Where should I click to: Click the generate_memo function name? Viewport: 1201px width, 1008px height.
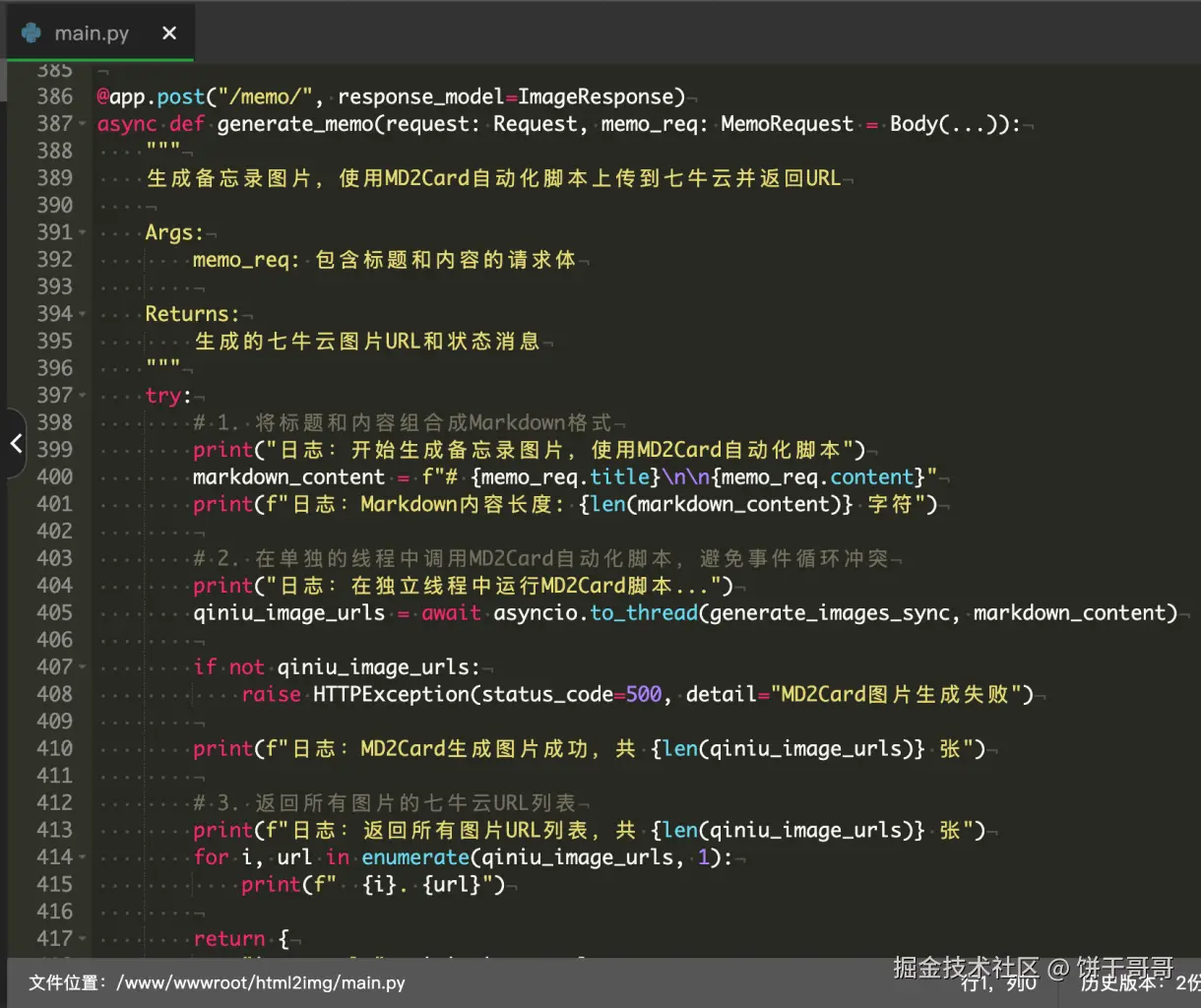(x=295, y=124)
